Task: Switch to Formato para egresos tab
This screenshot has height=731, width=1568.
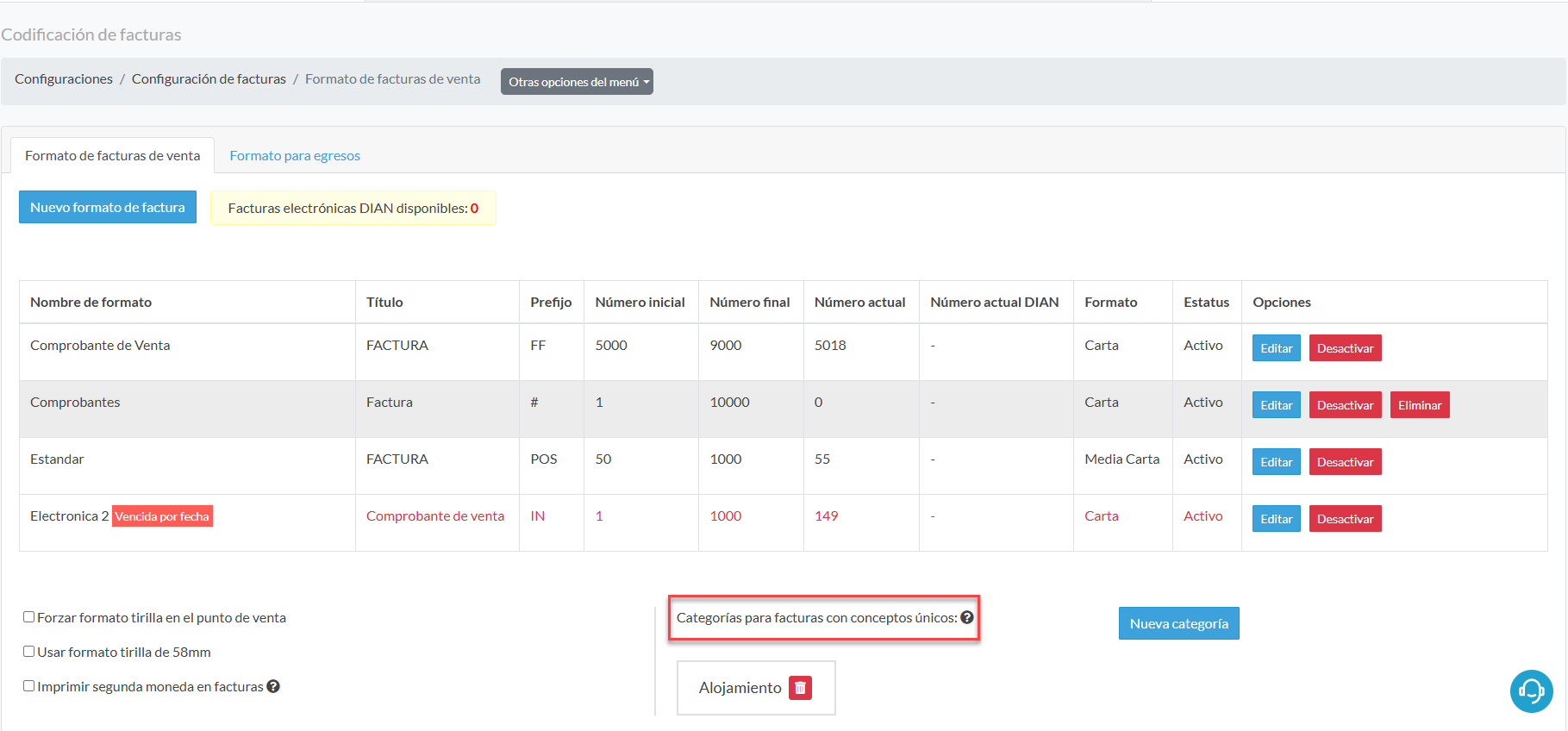Action: (295, 156)
